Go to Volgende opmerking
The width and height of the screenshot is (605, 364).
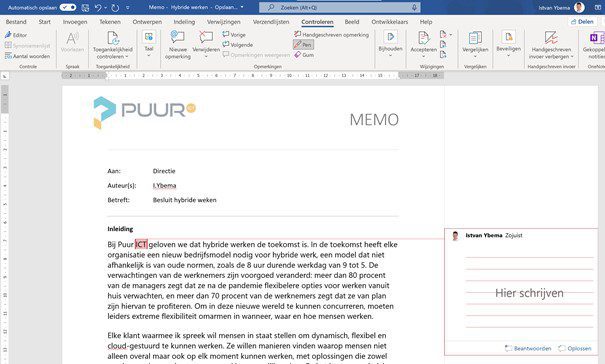click(x=238, y=45)
